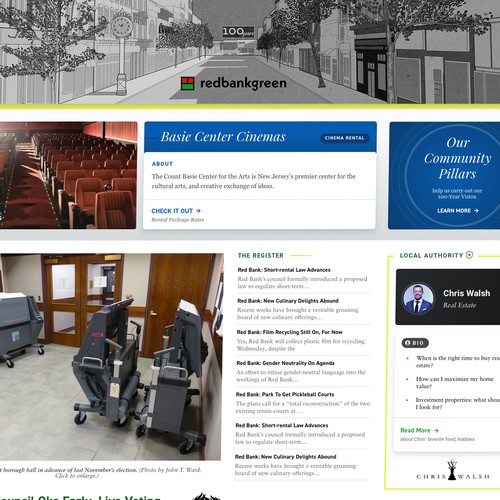
Task: Click the BIO badge icon
Action: tap(407, 343)
